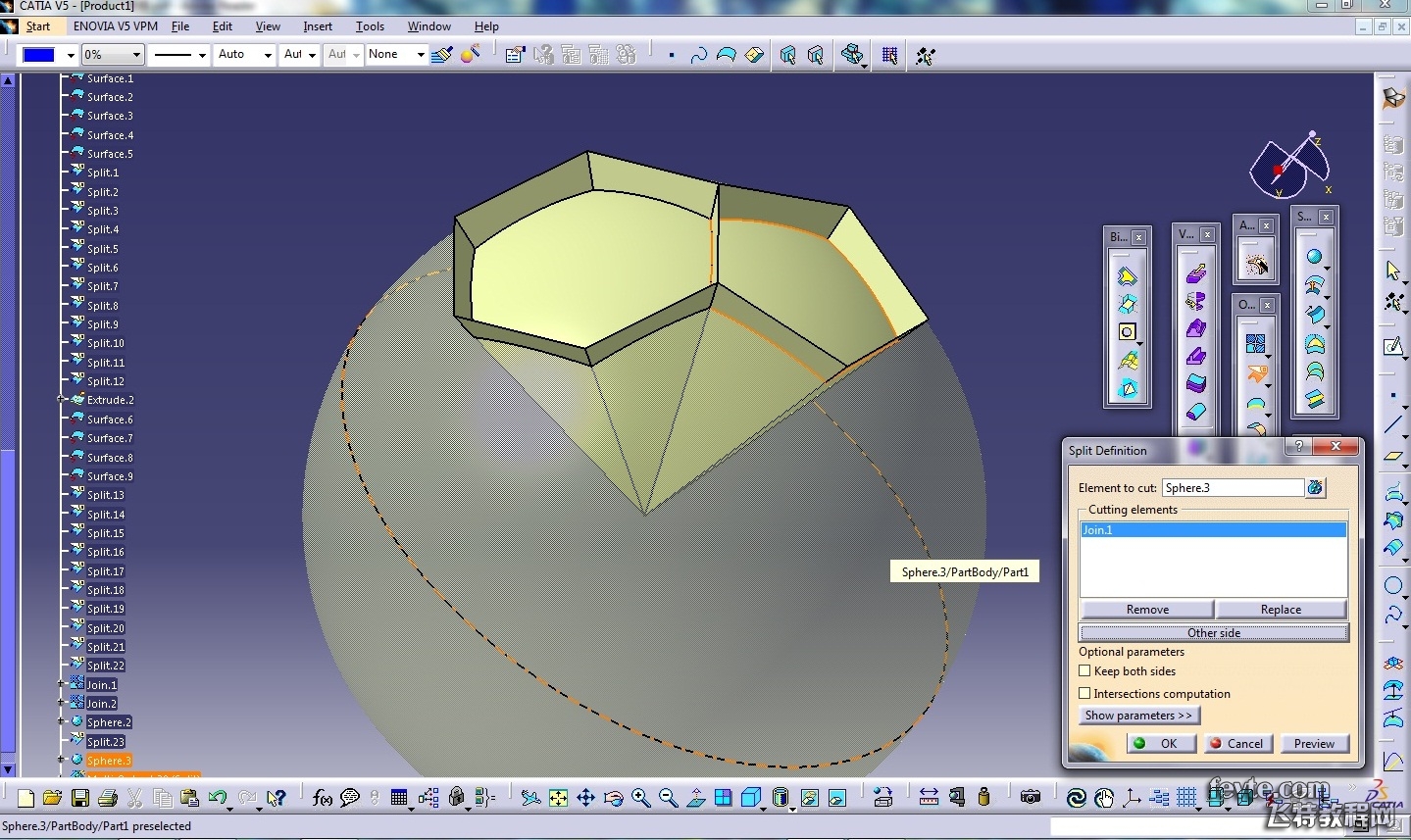
Task: Open the Window menu
Action: pos(429,26)
